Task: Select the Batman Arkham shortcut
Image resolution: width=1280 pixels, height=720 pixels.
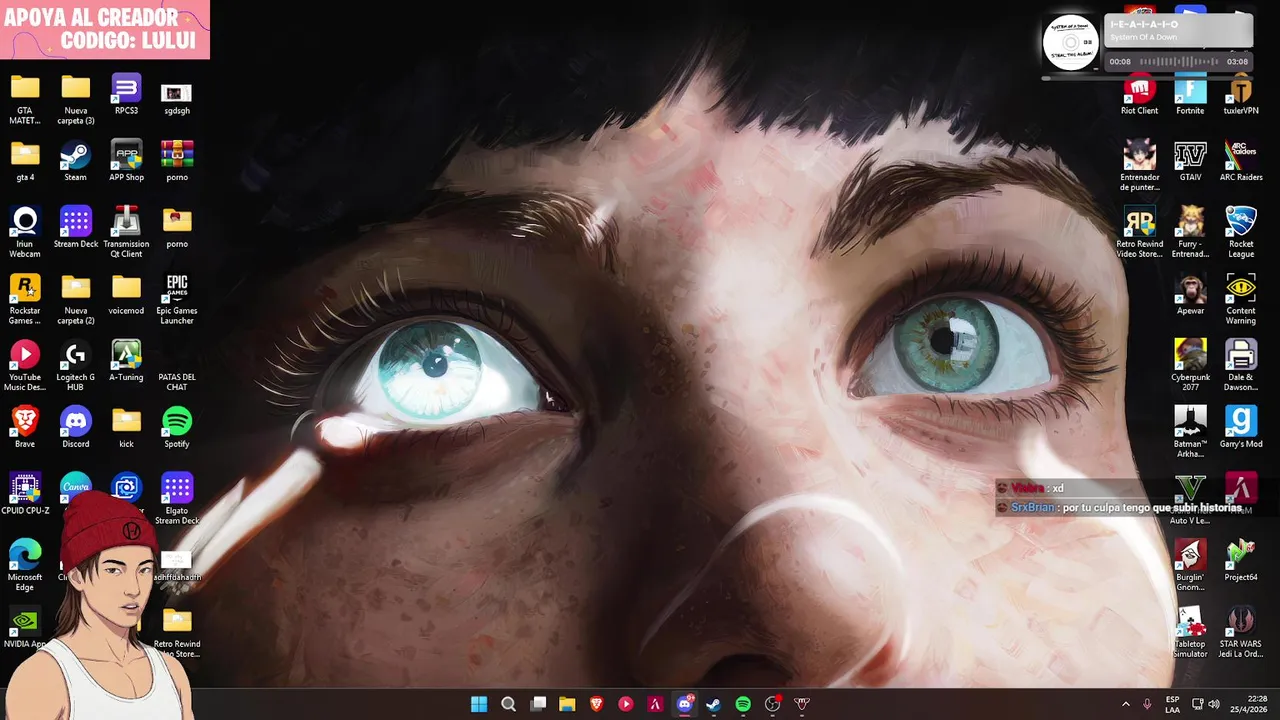Action: point(1190,433)
